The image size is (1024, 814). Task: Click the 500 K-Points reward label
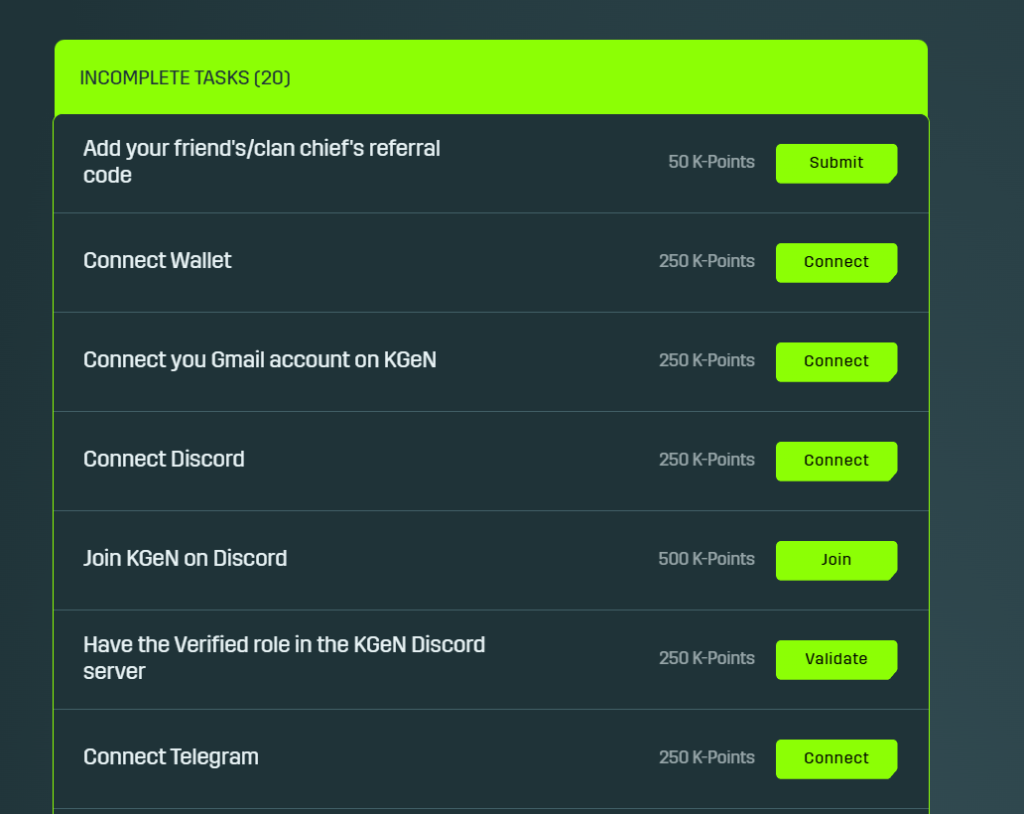[x=707, y=559]
